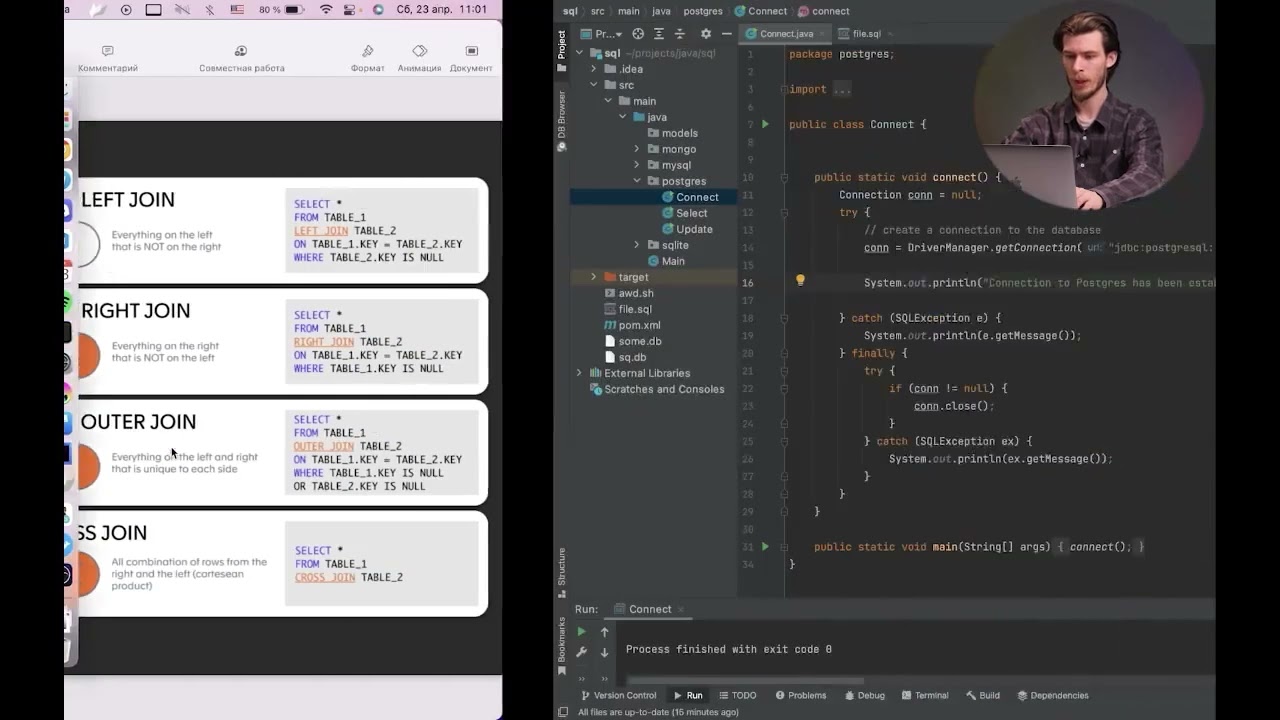Hide the Project panel with minus icon
This screenshot has width=1280, height=720.
coord(727,34)
